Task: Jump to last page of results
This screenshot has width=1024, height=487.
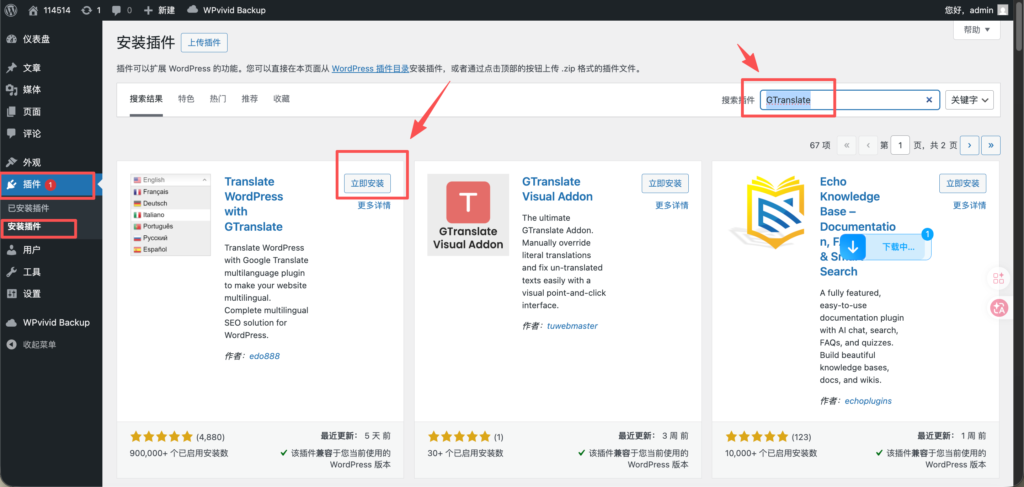Action: (x=991, y=145)
